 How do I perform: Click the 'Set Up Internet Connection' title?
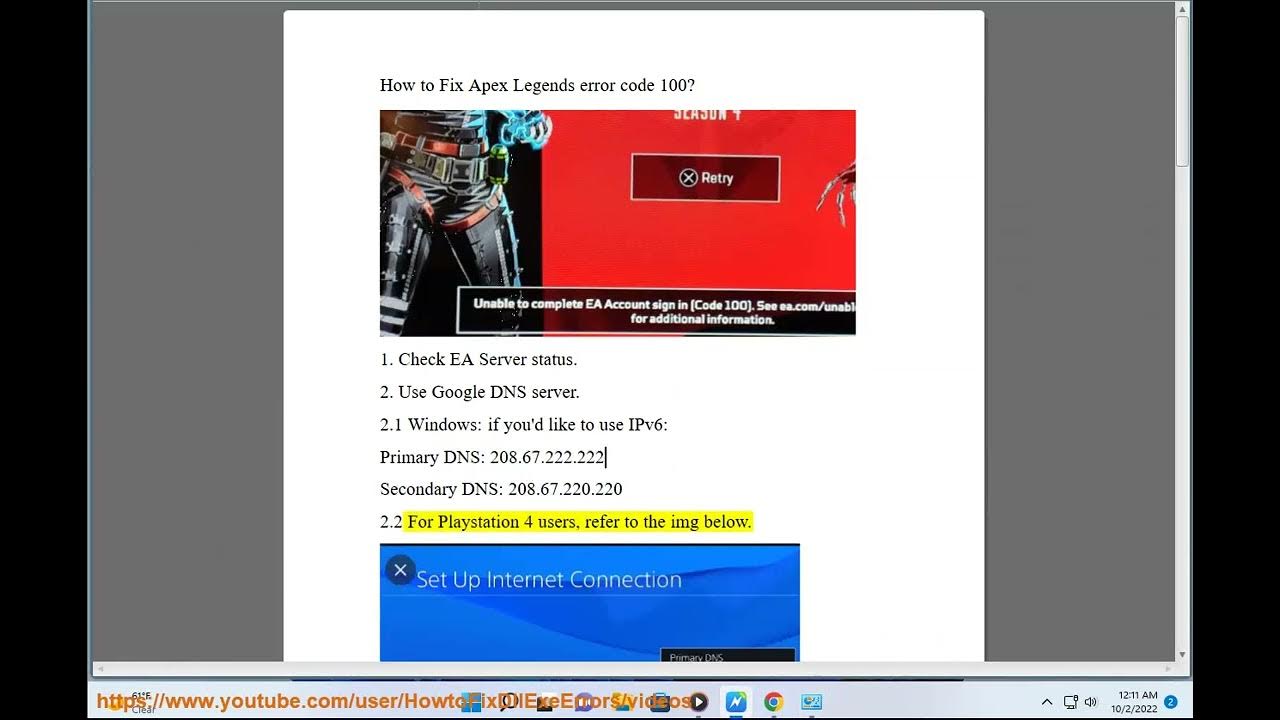[549, 580]
